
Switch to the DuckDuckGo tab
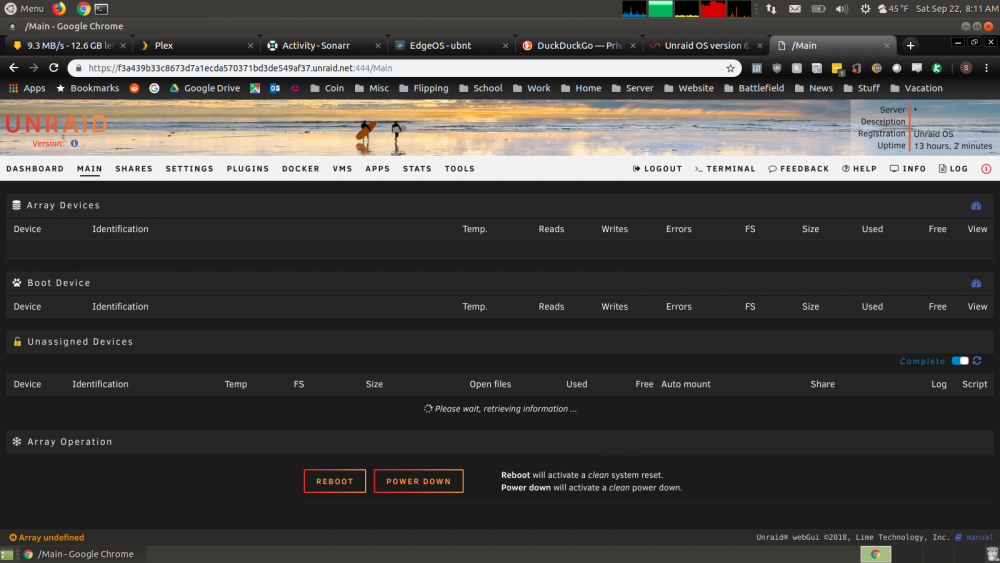tap(578, 45)
